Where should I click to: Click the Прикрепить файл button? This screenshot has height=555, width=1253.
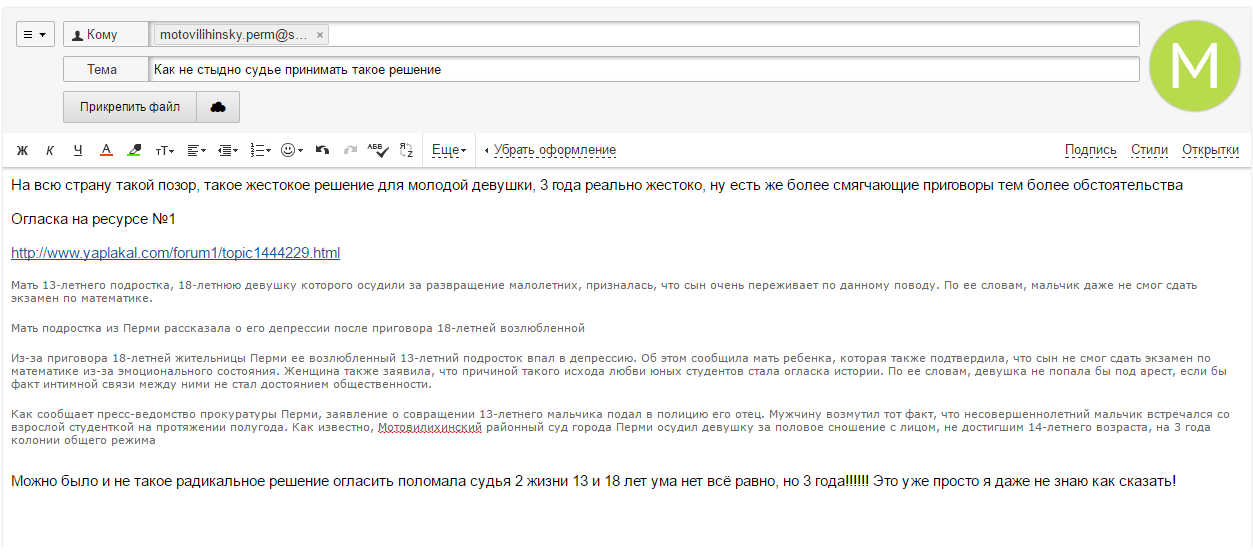click(130, 107)
